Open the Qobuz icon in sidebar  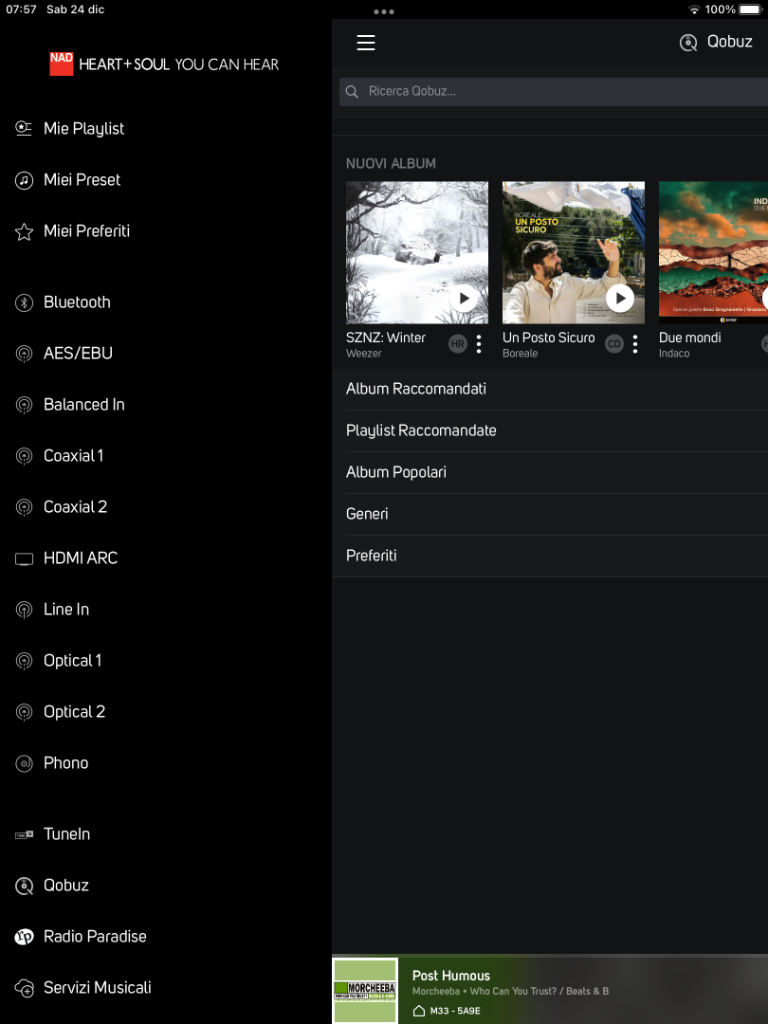24,886
